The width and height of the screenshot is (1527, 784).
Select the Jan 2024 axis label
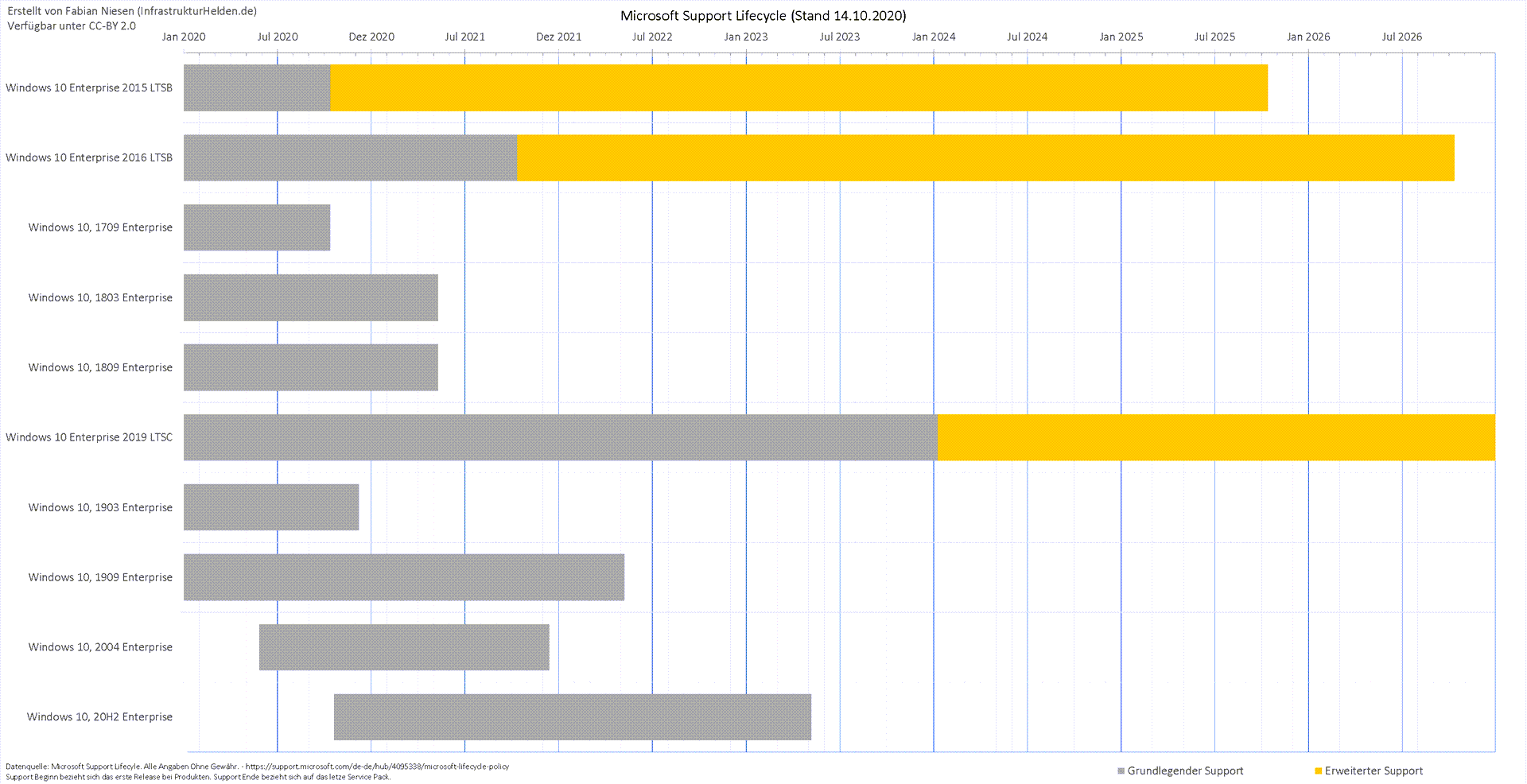(934, 37)
